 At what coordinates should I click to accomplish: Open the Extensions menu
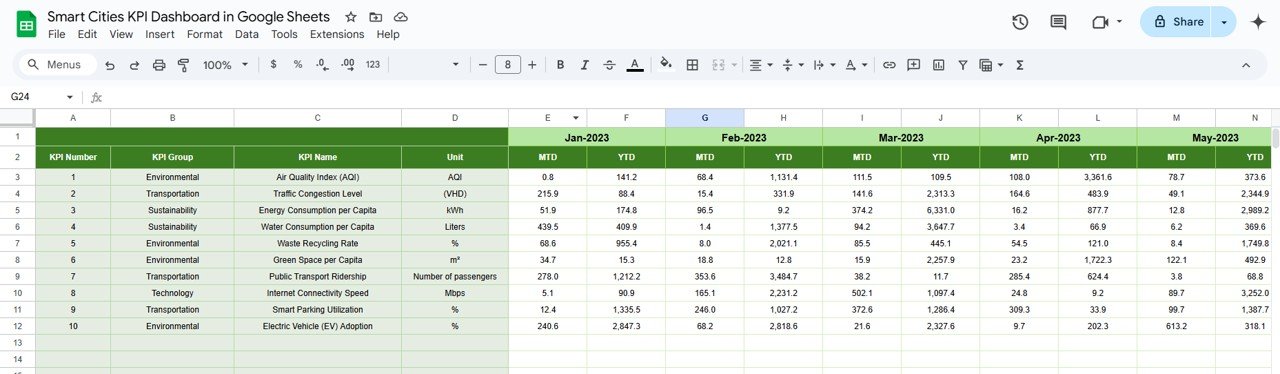[337, 34]
